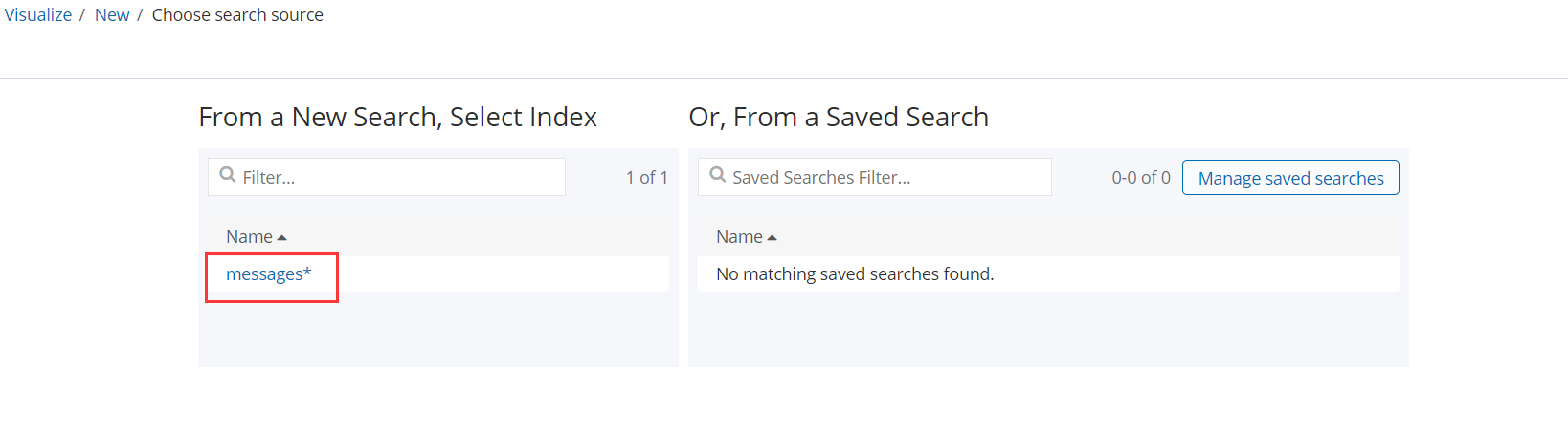Click the magnifier icon in Saved Searches Filter
Image resolution: width=1568 pixels, height=437 pixels.
tap(718, 175)
